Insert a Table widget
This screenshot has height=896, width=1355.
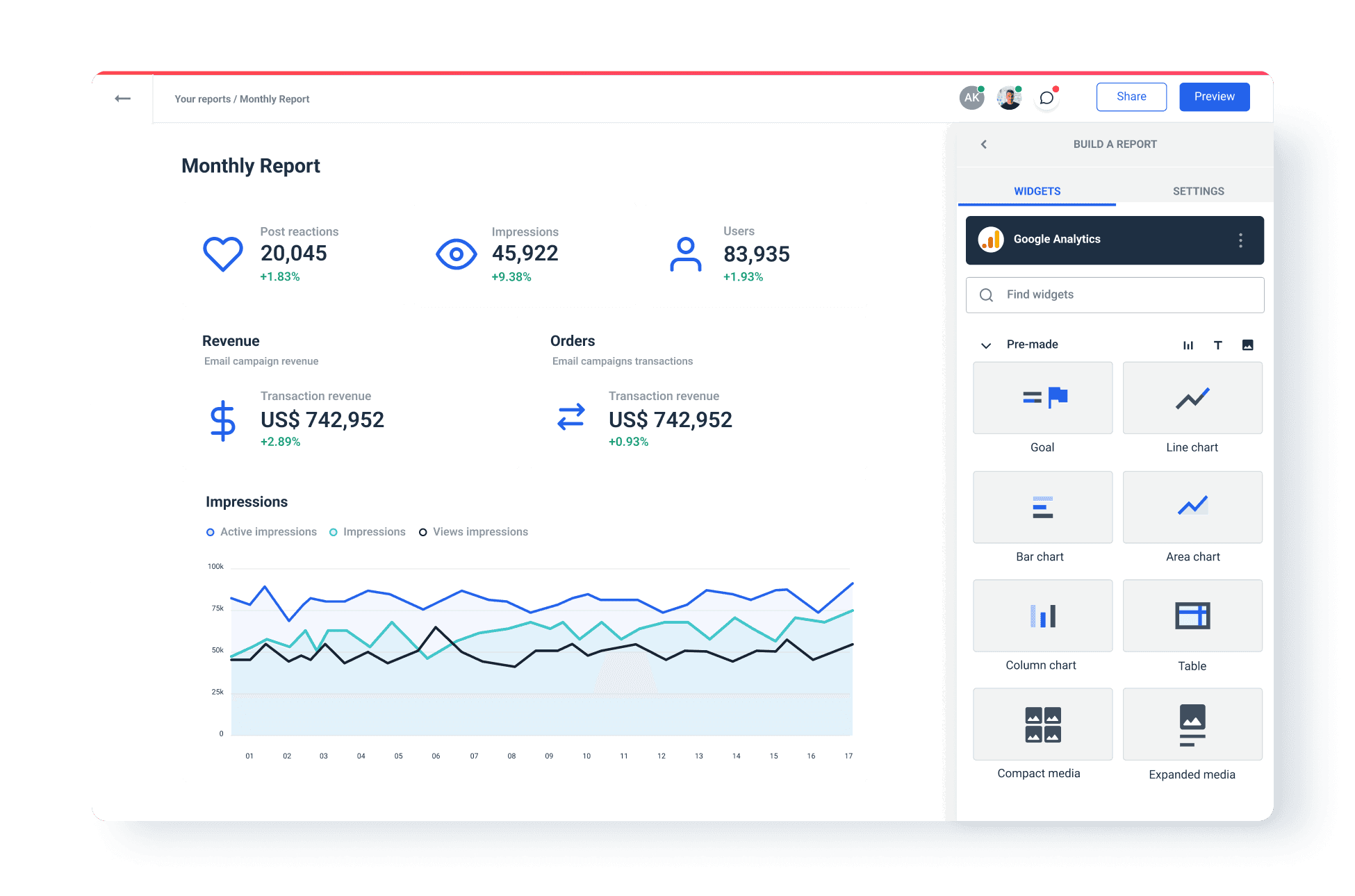[x=1192, y=615]
